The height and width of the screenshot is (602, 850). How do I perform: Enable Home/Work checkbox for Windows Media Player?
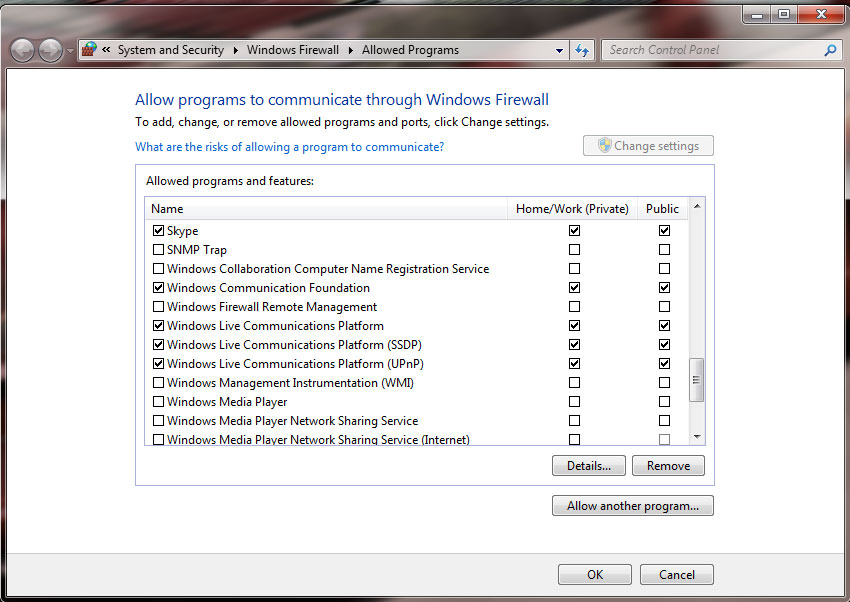point(574,402)
